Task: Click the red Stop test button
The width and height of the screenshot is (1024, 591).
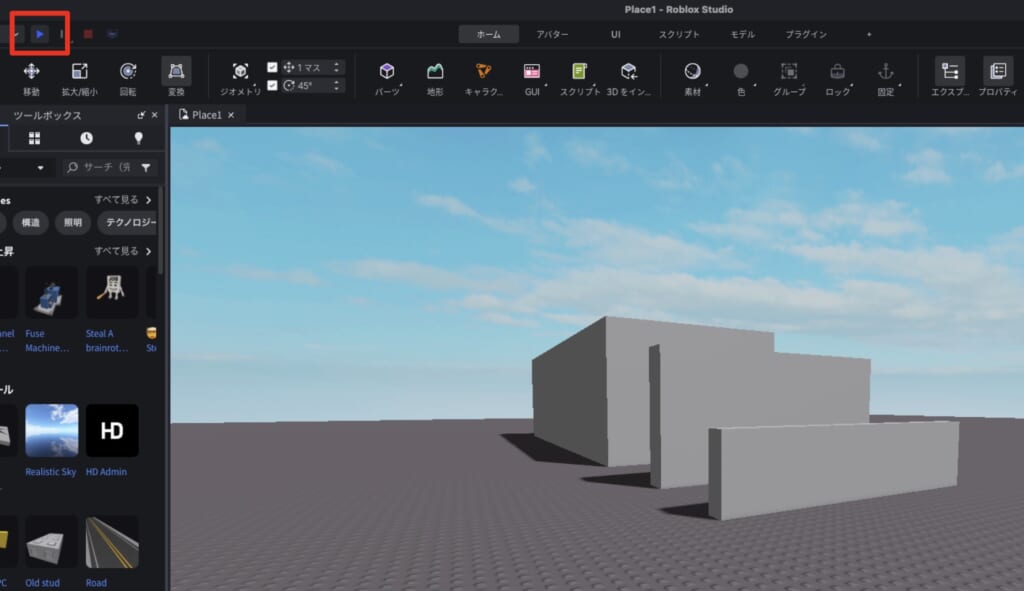Action: coord(88,34)
